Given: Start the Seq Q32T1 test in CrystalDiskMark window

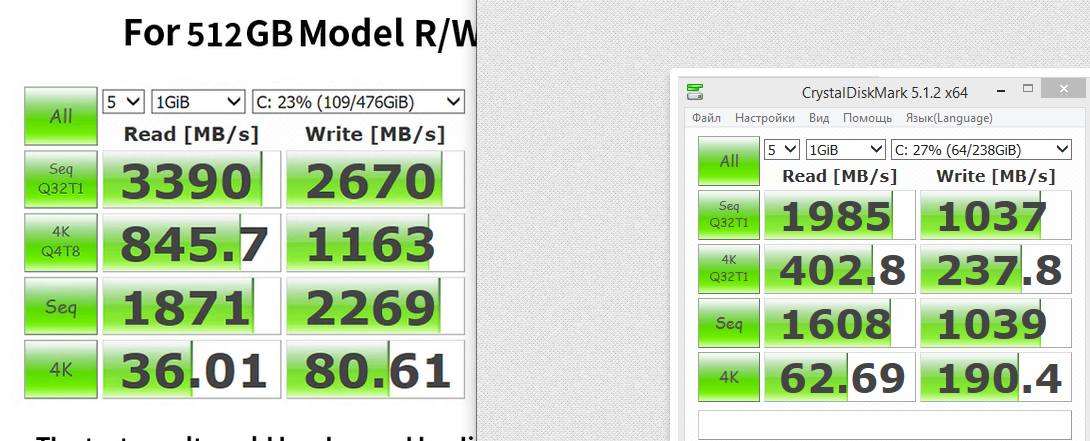Looking at the screenshot, I should pos(729,214).
